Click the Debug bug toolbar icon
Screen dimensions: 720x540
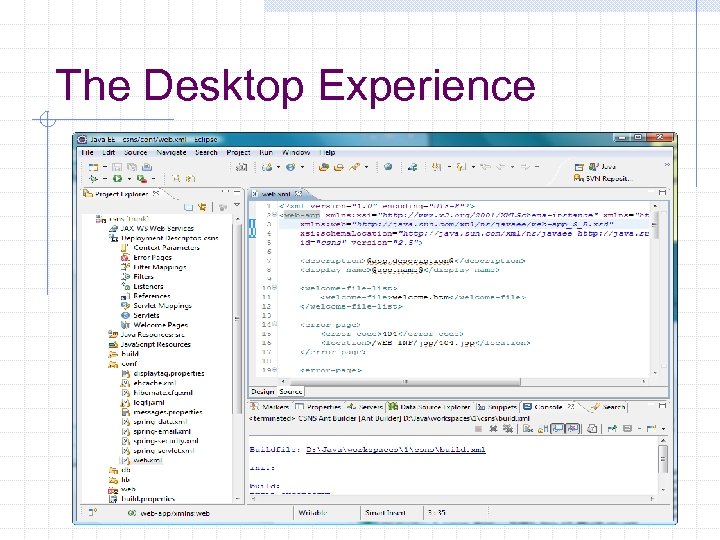tap(94, 179)
